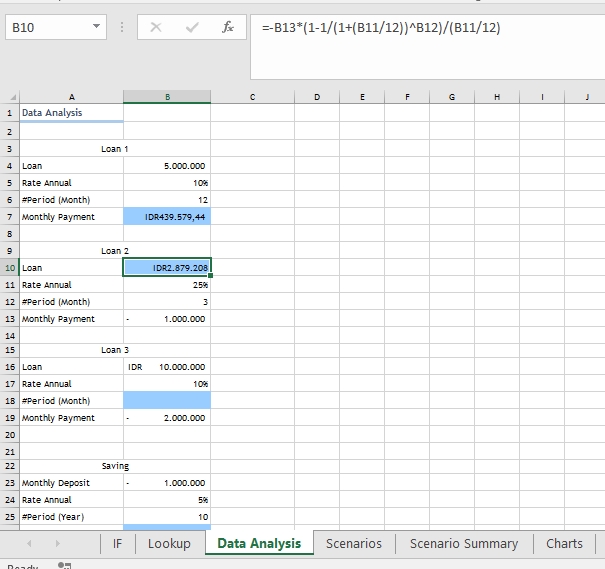605x569 pixels.
Task: Select Monthly Deposit value 1.000.000 in row 23
Action: 167,483
